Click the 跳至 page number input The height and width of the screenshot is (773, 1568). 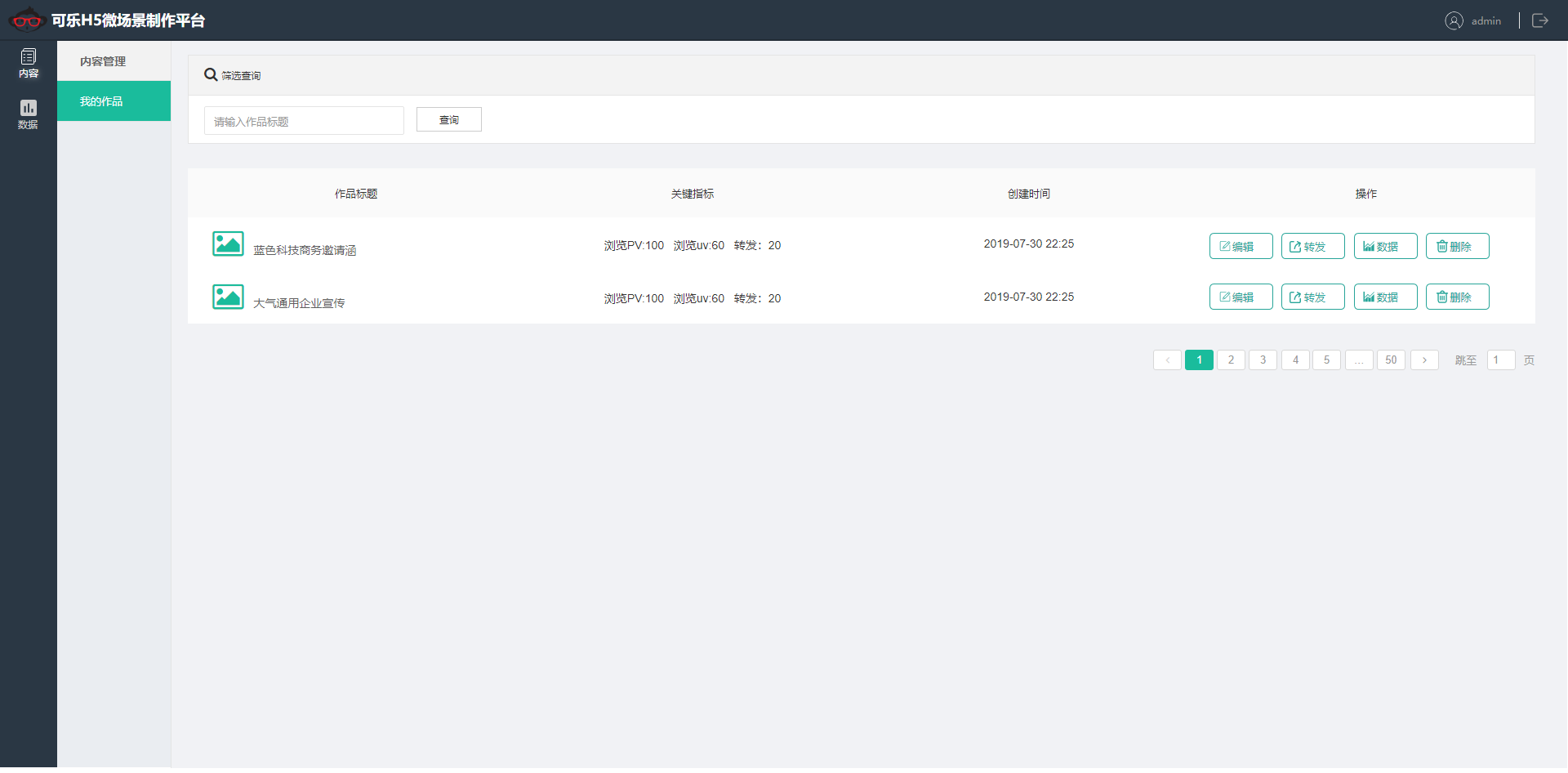coord(1501,360)
